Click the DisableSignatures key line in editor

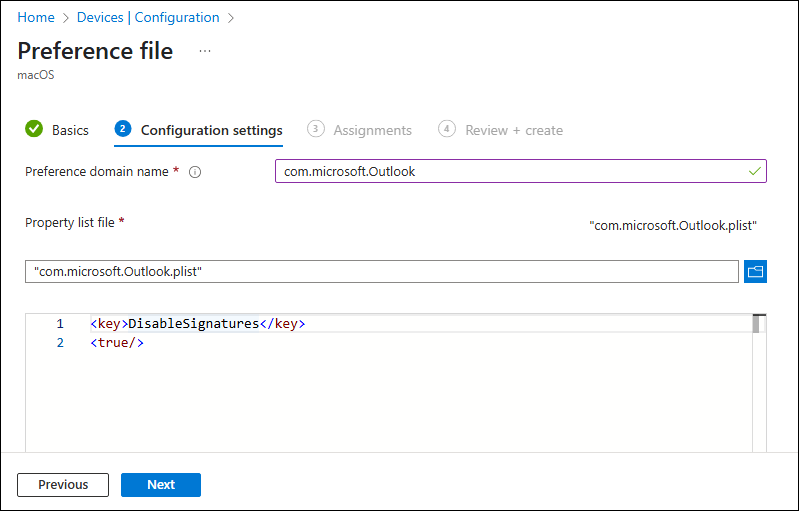coord(198,324)
